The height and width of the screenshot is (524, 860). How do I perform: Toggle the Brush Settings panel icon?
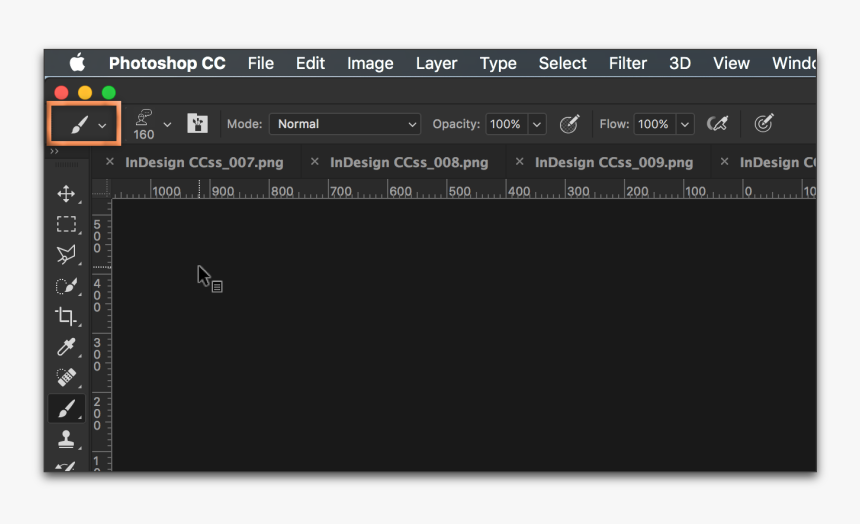[197, 123]
